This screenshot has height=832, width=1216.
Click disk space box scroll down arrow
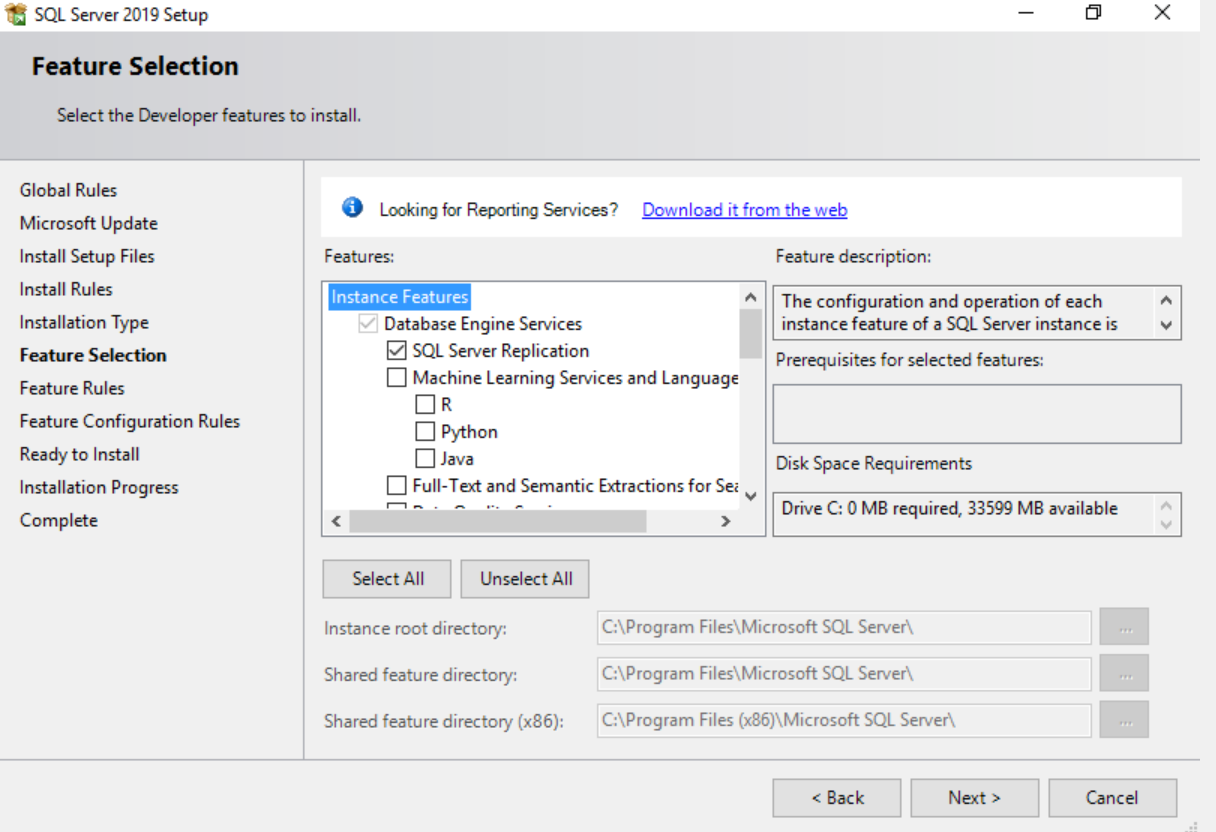pos(1166,524)
